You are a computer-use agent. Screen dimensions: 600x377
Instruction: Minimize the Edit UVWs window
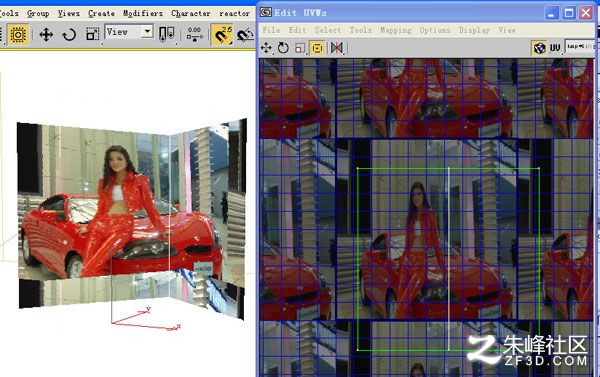tap(551, 13)
